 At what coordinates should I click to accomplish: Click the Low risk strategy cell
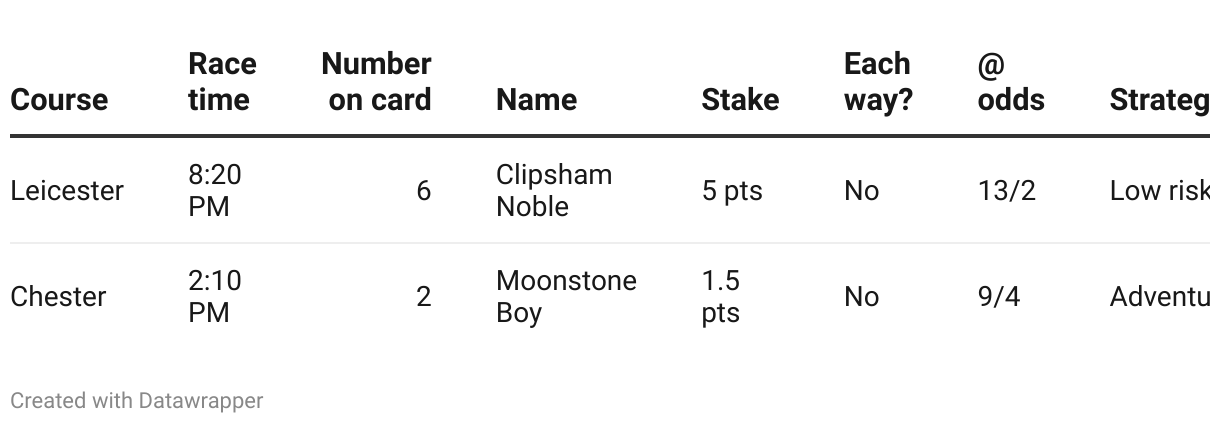[x=1160, y=191]
